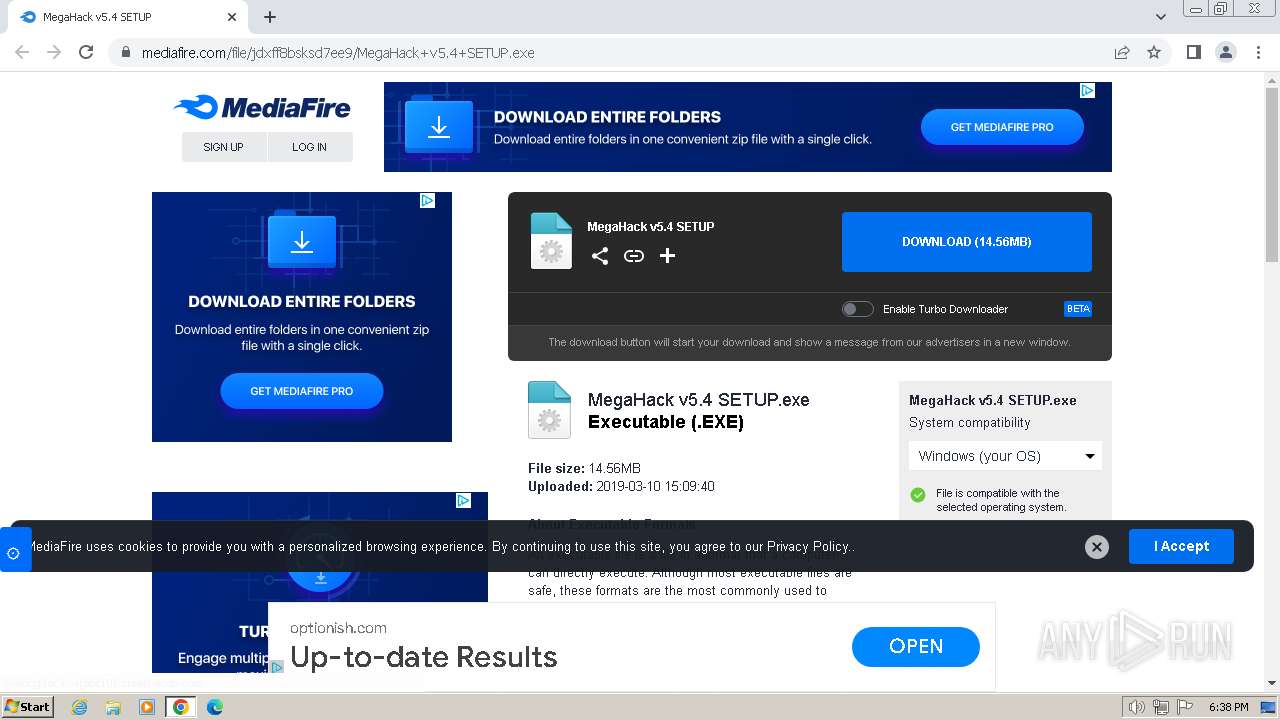The width and height of the screenshot is (1280, 720).
Task: Dismiss cookie notice with X icon
Action: [x=1097, y=547]
